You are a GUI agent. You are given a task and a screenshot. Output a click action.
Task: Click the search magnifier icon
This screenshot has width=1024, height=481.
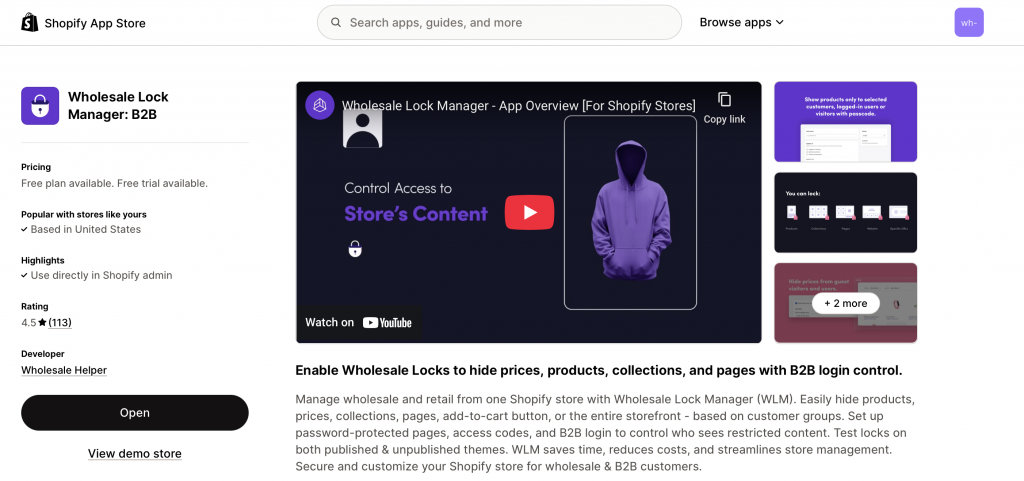coord(336,22)
